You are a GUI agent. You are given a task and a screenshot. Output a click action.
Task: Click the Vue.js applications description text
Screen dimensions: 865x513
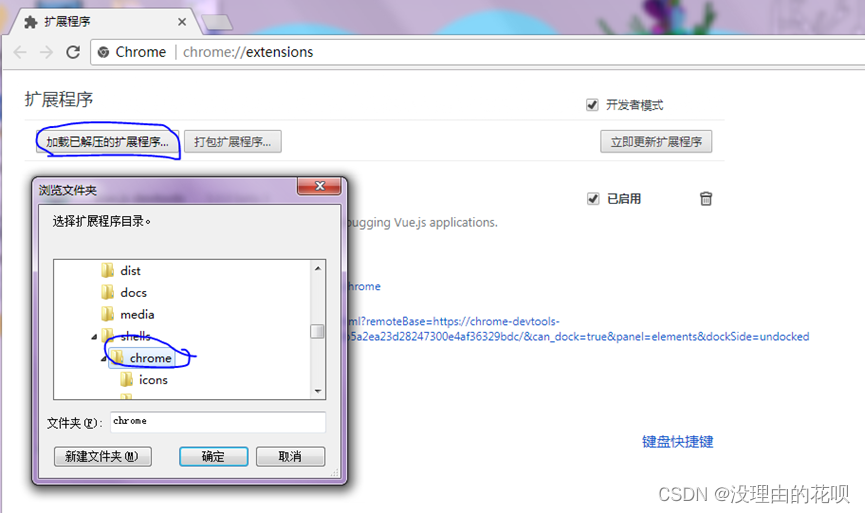[x=422, y=222]
